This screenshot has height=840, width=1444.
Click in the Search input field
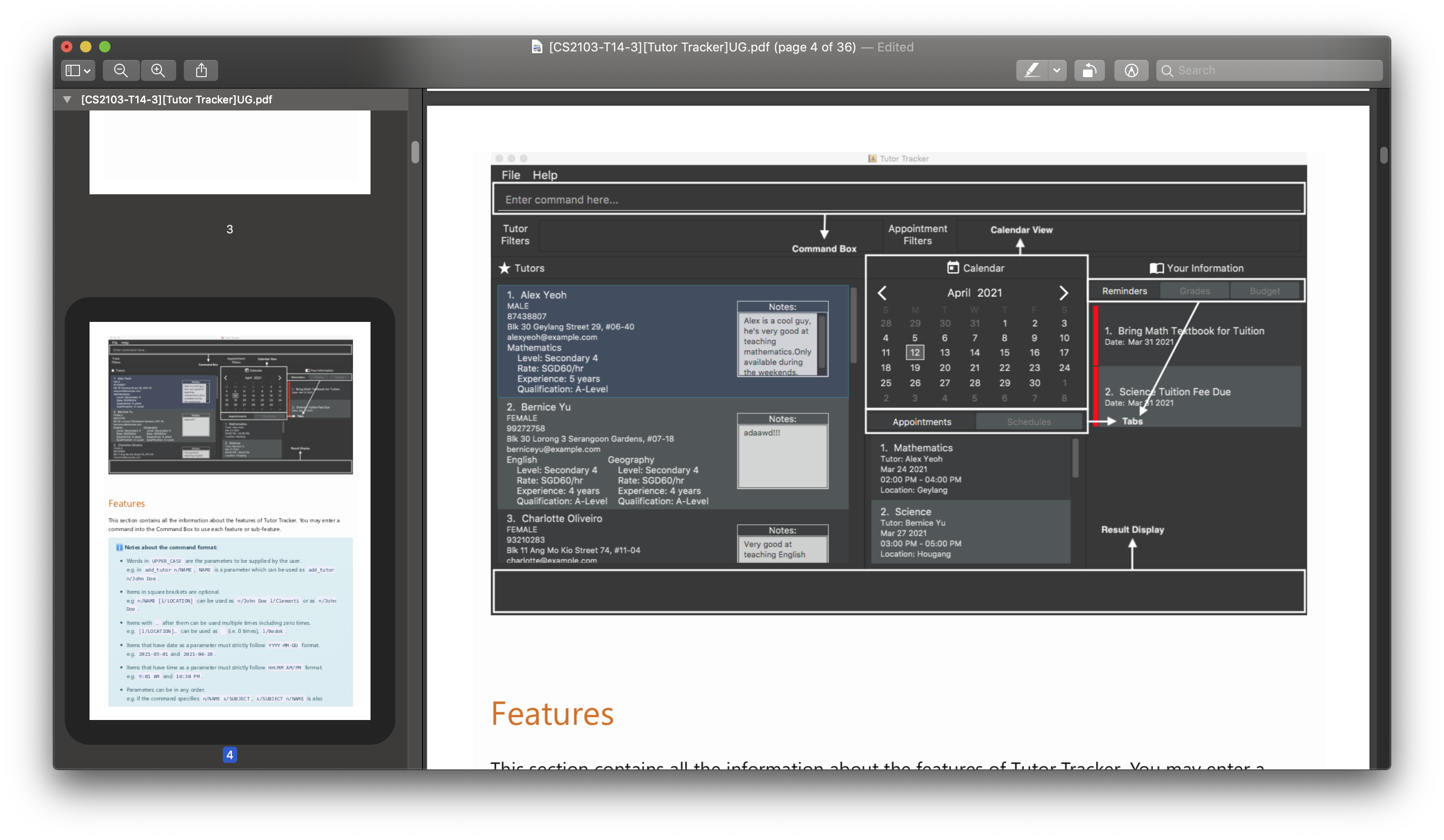[1272, 70]
